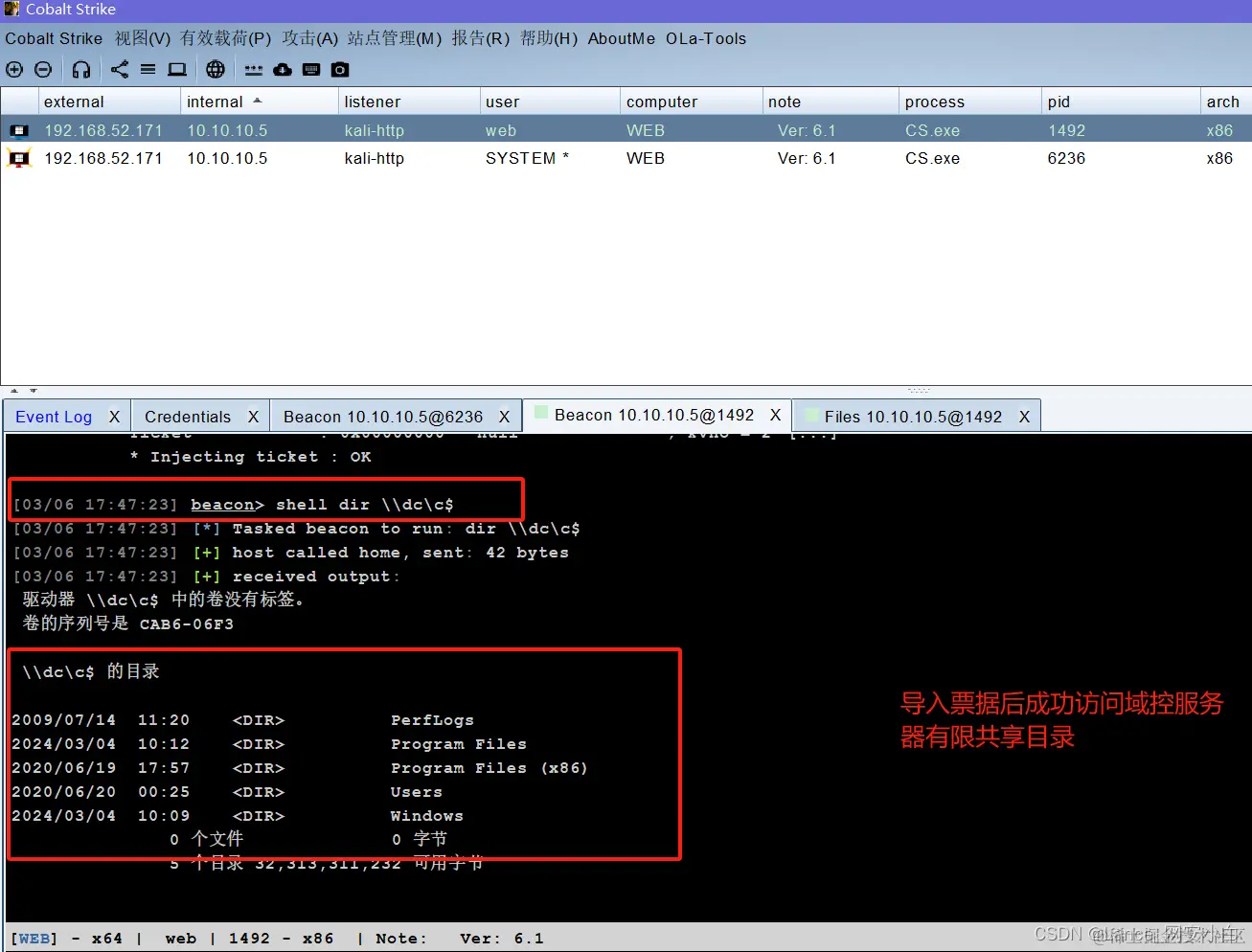Viewport: 1252px width, 952px height.
Task: Close the Credentials tab
Action: (253, 417)
